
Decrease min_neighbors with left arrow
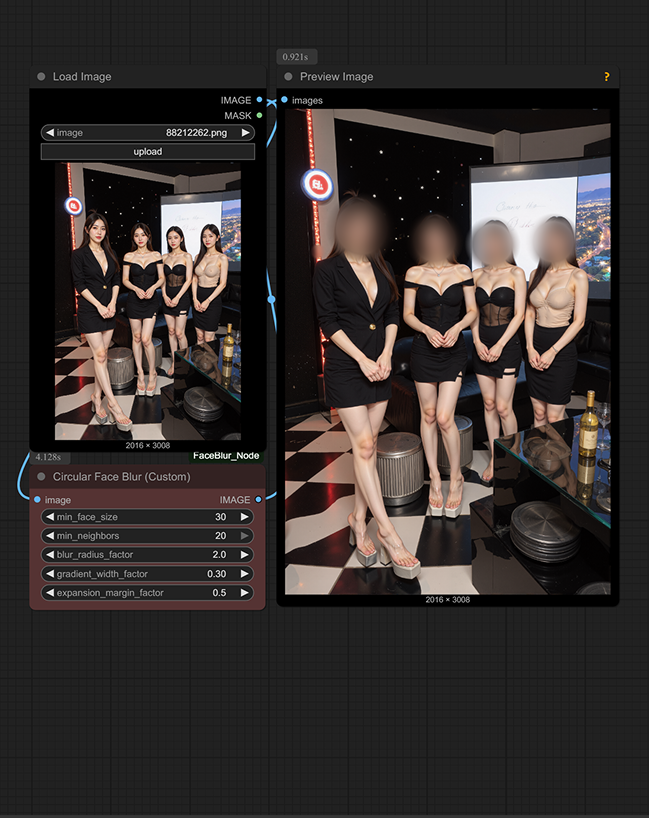[50, 535]
